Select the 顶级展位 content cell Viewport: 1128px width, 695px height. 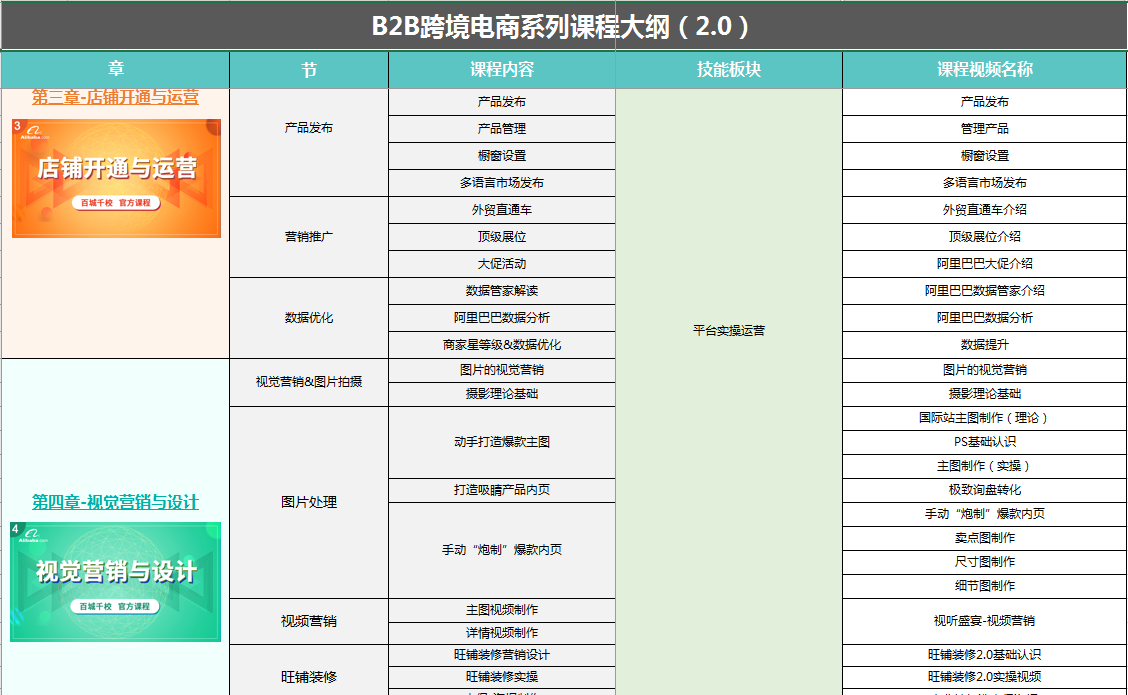(x=502, y=237)
